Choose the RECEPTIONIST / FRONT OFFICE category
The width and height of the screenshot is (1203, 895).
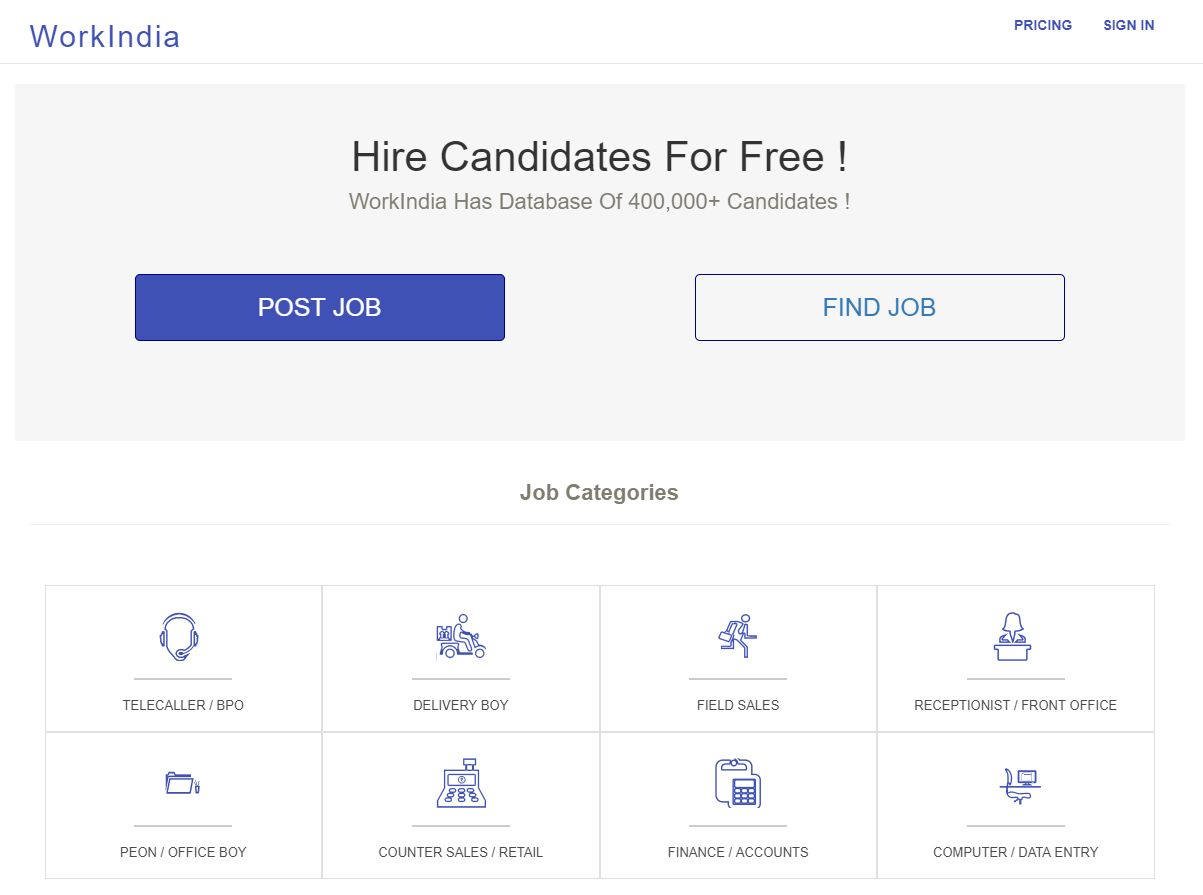pos(1015,705)
